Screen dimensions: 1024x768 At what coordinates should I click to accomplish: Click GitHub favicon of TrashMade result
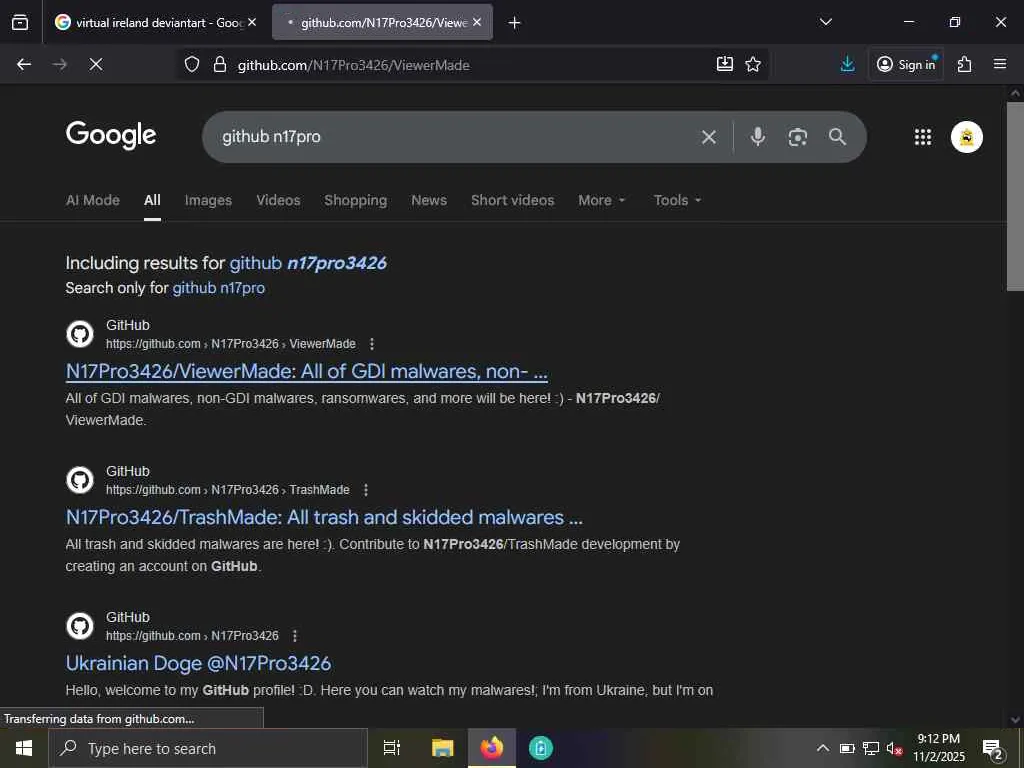[x=80, y=481]
